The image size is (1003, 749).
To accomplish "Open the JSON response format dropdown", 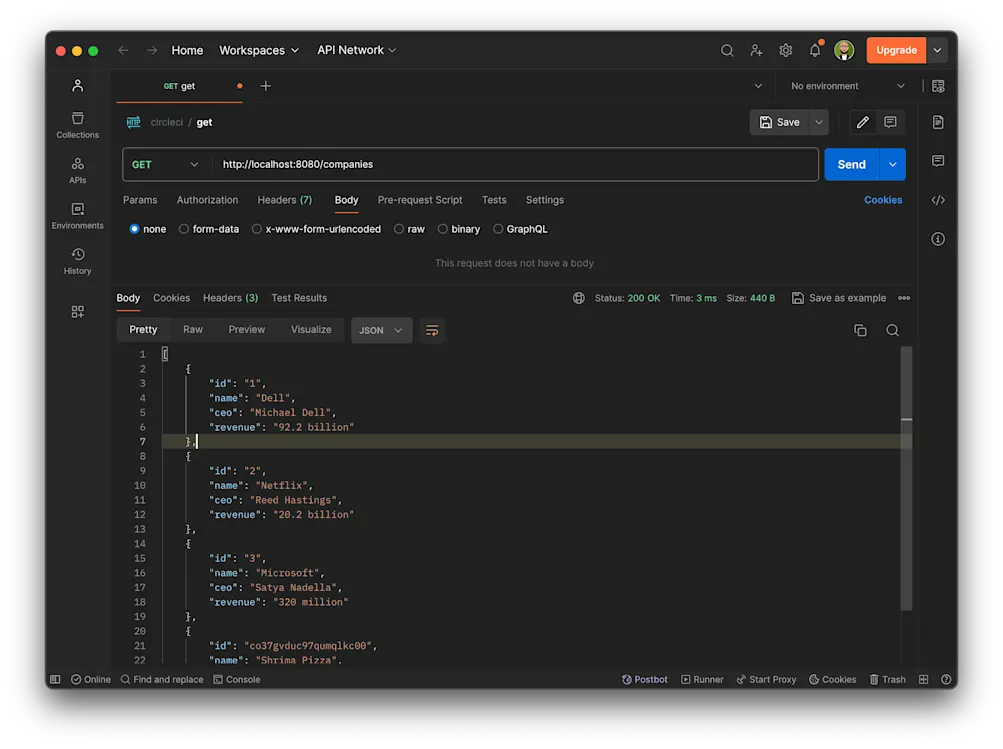I will pyautogui.click(x=381, y=330).
